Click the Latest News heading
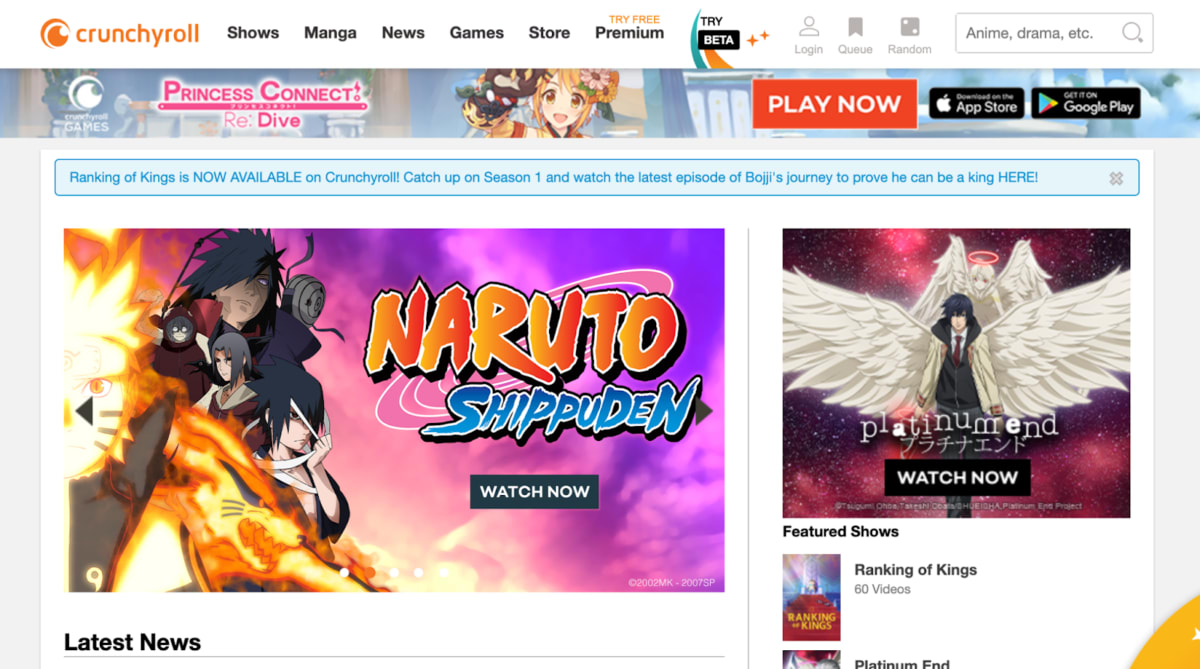The image size is (1200, 669). 132,642
